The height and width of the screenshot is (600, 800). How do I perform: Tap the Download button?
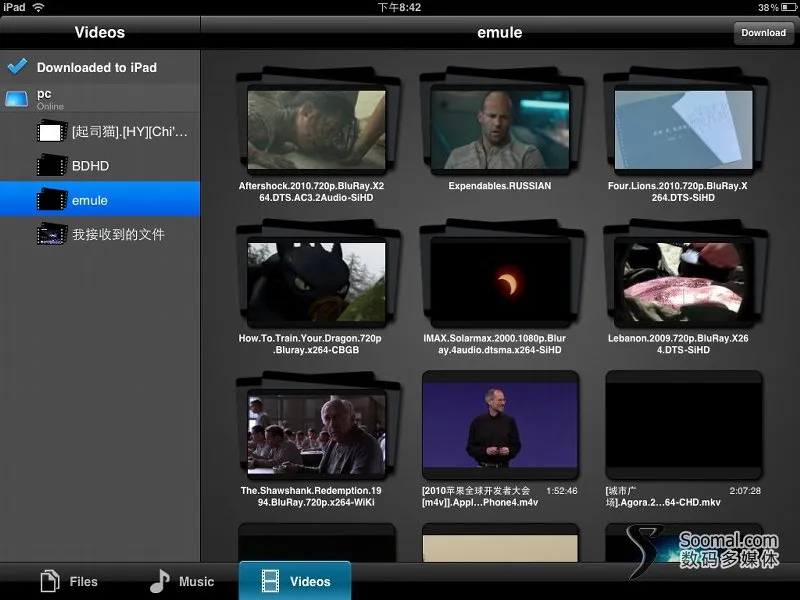coord(763,33)
